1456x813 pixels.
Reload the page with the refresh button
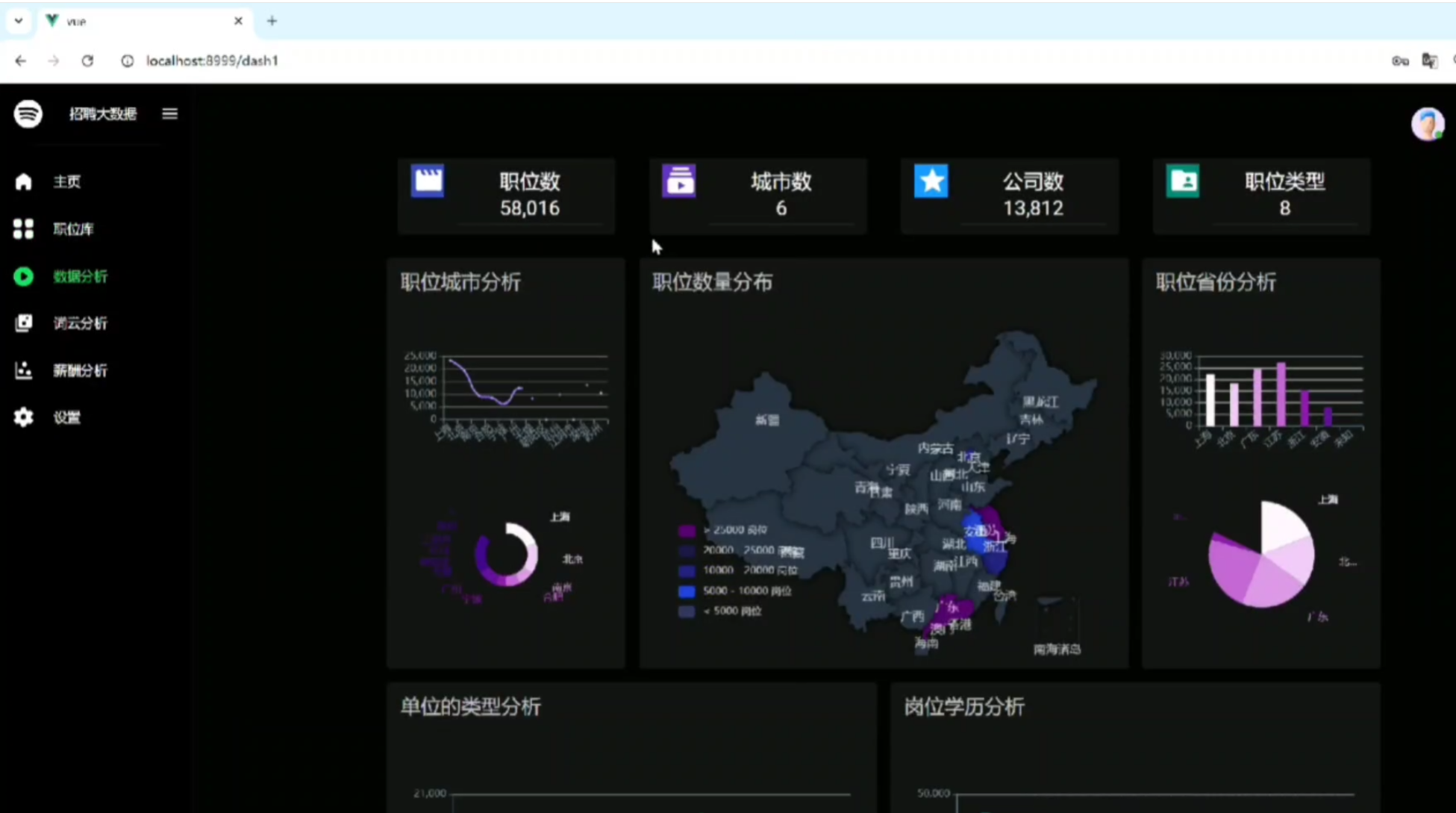[87, 60]
